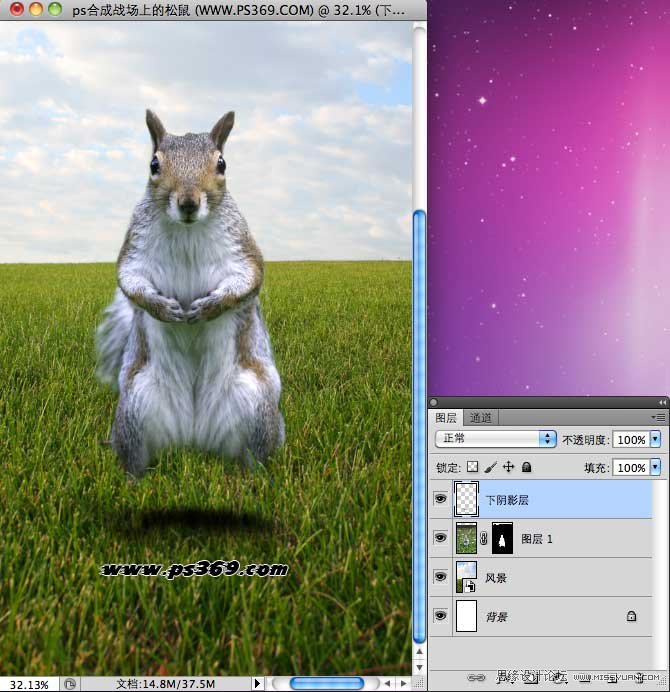The width and height of the screenshot is (670, 692).
Task: Switch to the 通道 tab
Action: pos(480,417)
